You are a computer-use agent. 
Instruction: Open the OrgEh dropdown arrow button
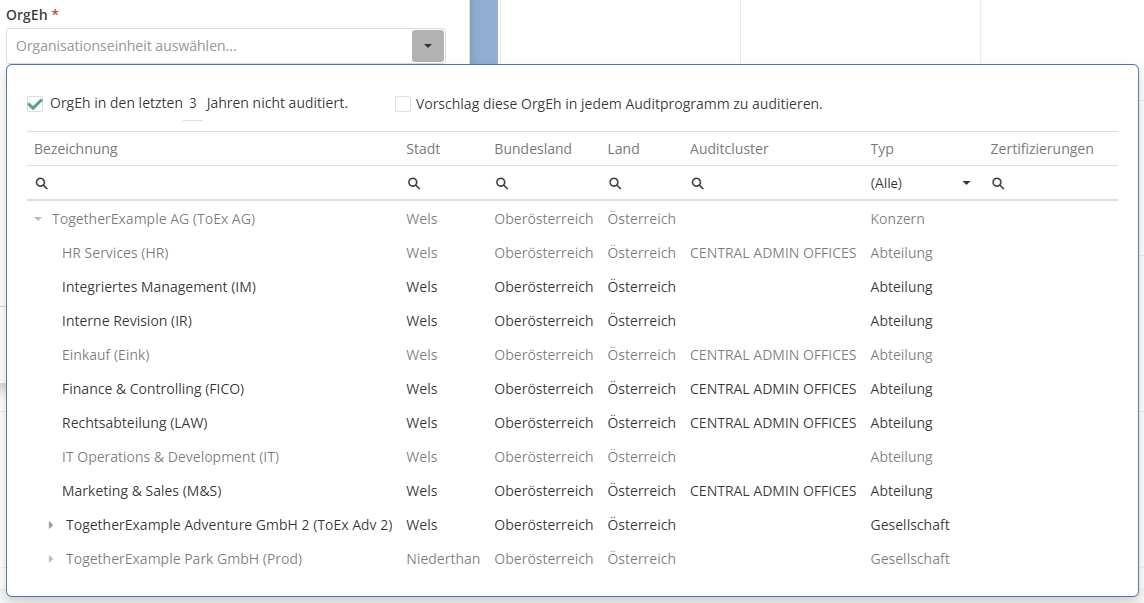pyautogui.click(x=428, y=46)
